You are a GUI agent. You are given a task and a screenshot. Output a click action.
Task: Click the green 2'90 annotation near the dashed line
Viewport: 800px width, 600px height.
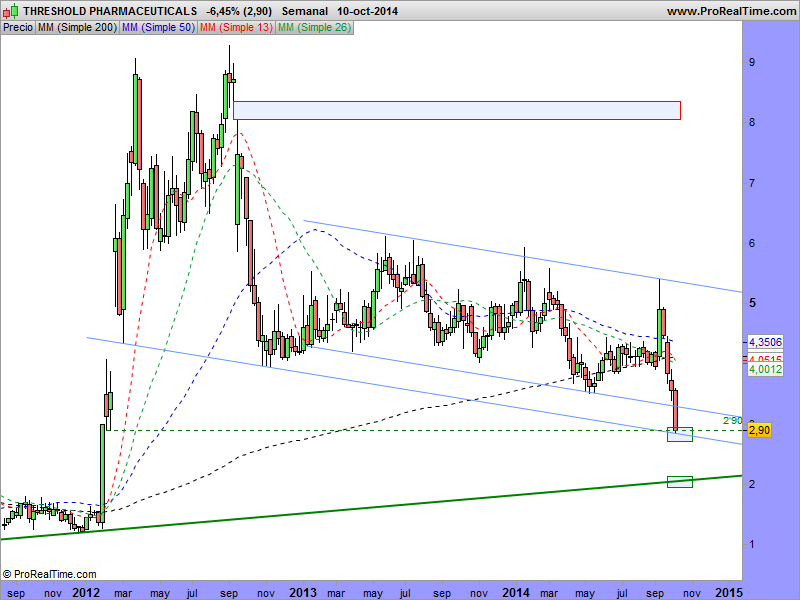click(733, 421)
